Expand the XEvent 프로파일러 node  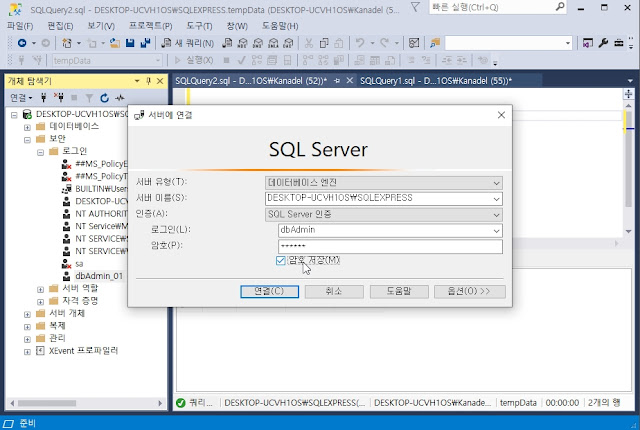(x=27, y=352)
